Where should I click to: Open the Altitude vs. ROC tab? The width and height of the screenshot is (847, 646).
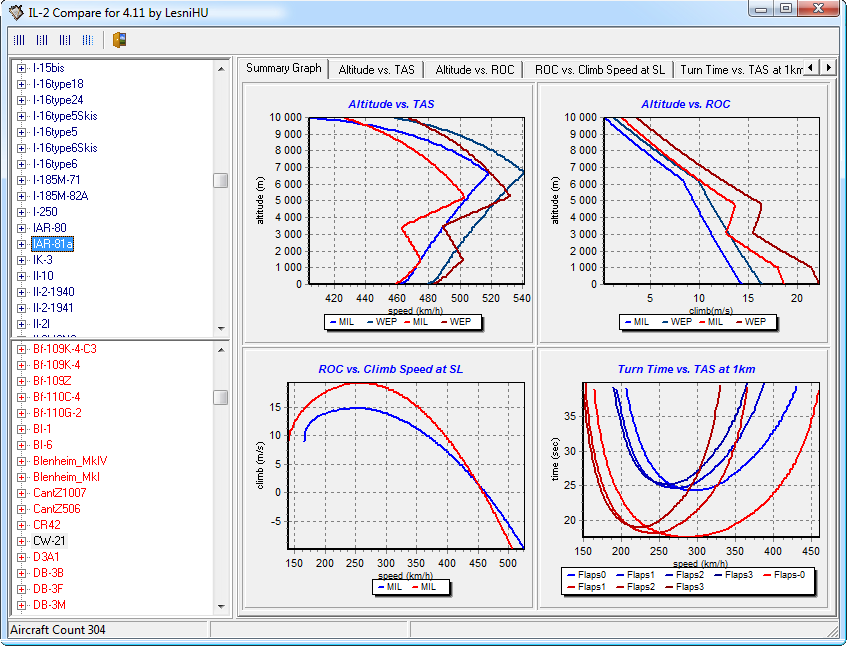[474, 69]
